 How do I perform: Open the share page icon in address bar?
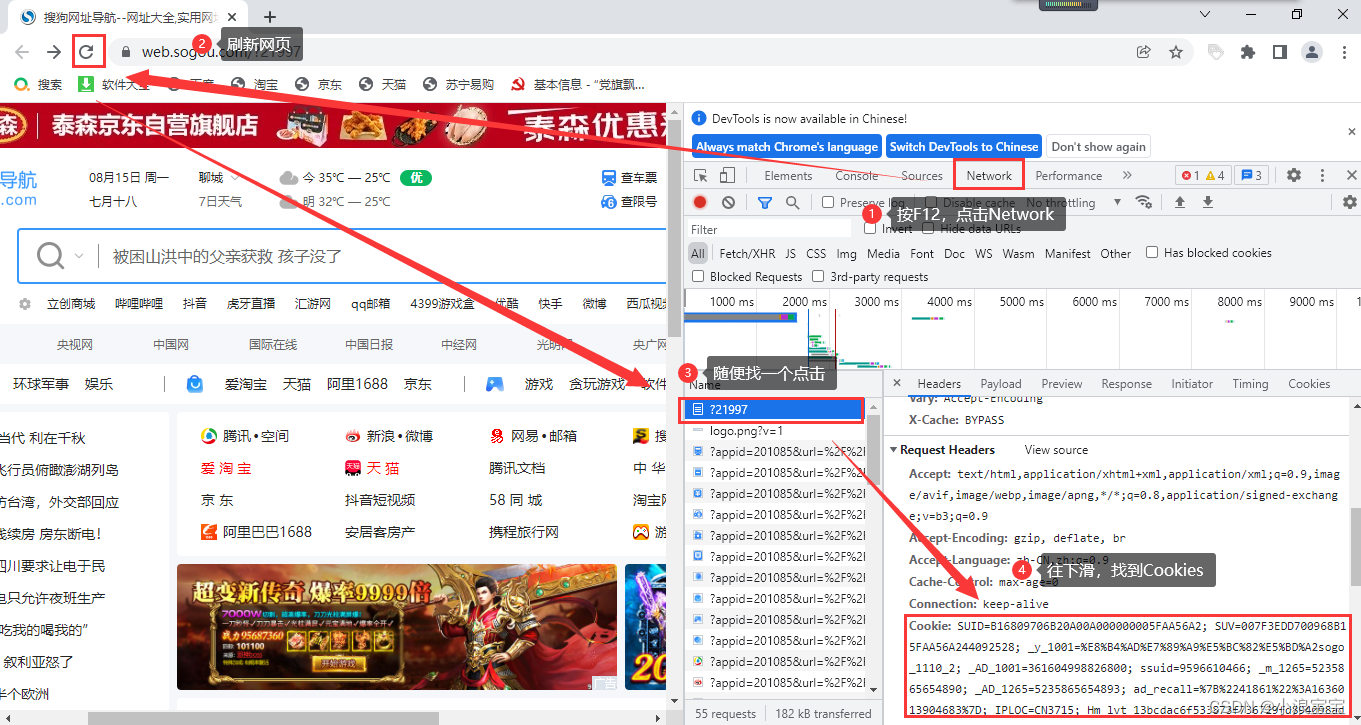pyautogui.click(x=1143, y=52)
